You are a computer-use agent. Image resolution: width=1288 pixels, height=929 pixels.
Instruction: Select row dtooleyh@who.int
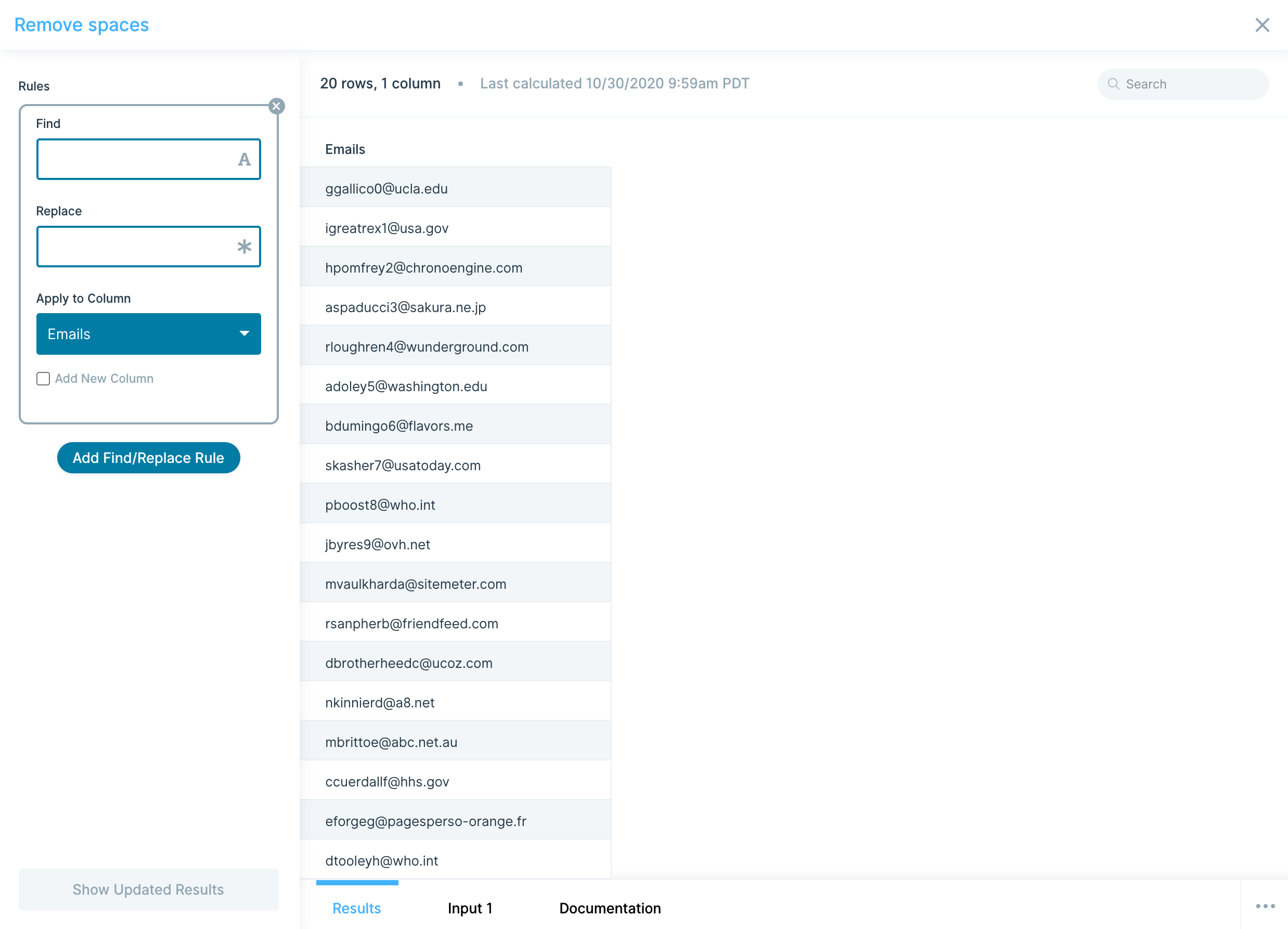[x=456, y=859]
